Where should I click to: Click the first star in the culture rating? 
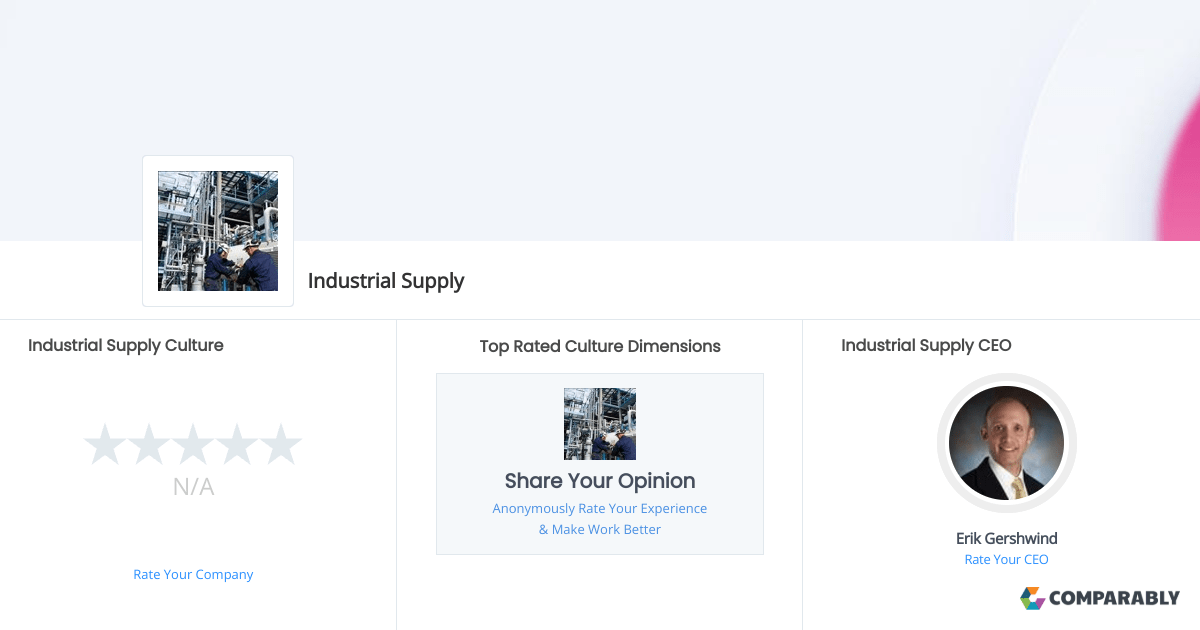tap(105, 444)
